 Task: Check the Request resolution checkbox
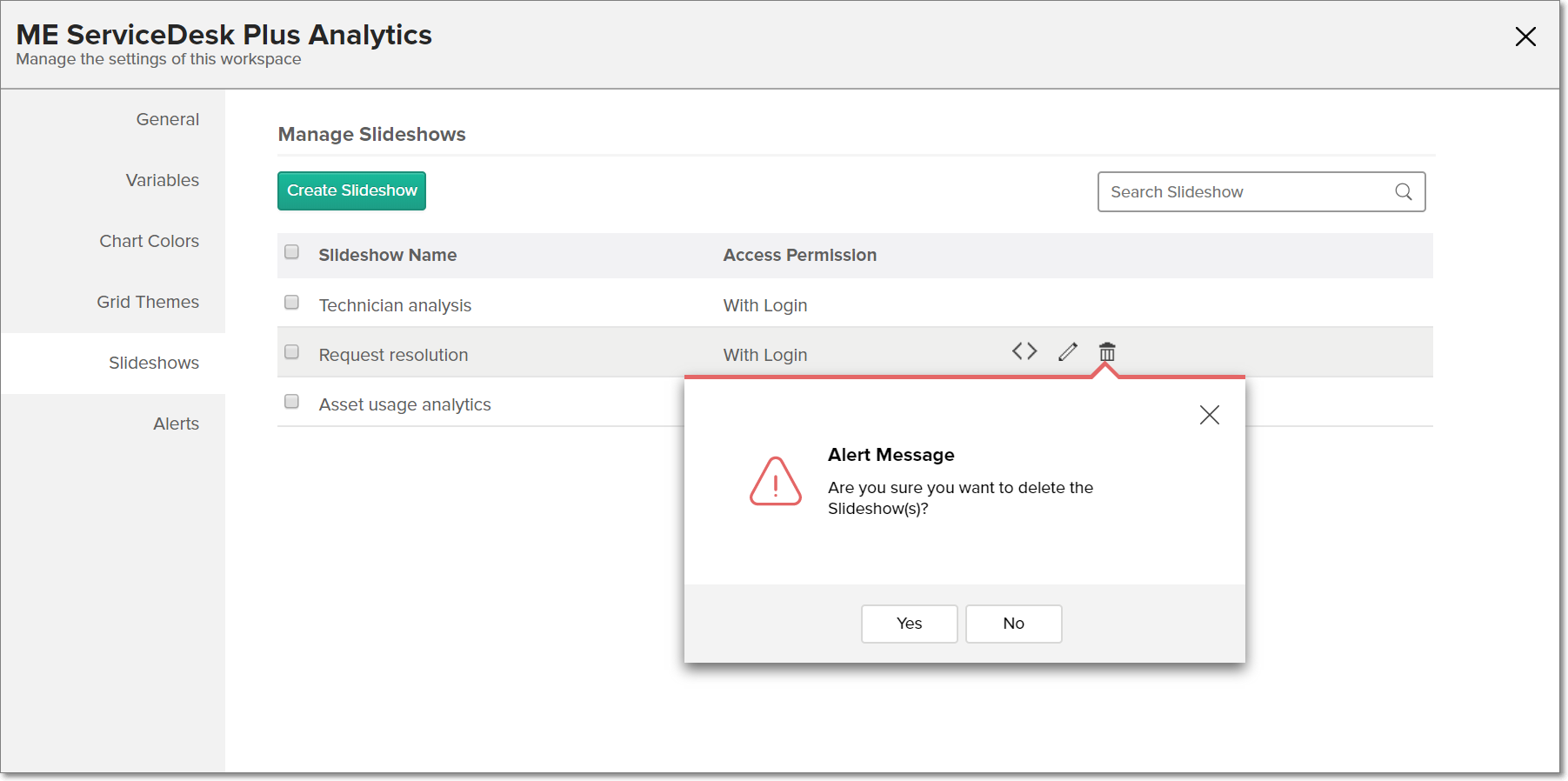pyautogui.click(x=292, y=352)
